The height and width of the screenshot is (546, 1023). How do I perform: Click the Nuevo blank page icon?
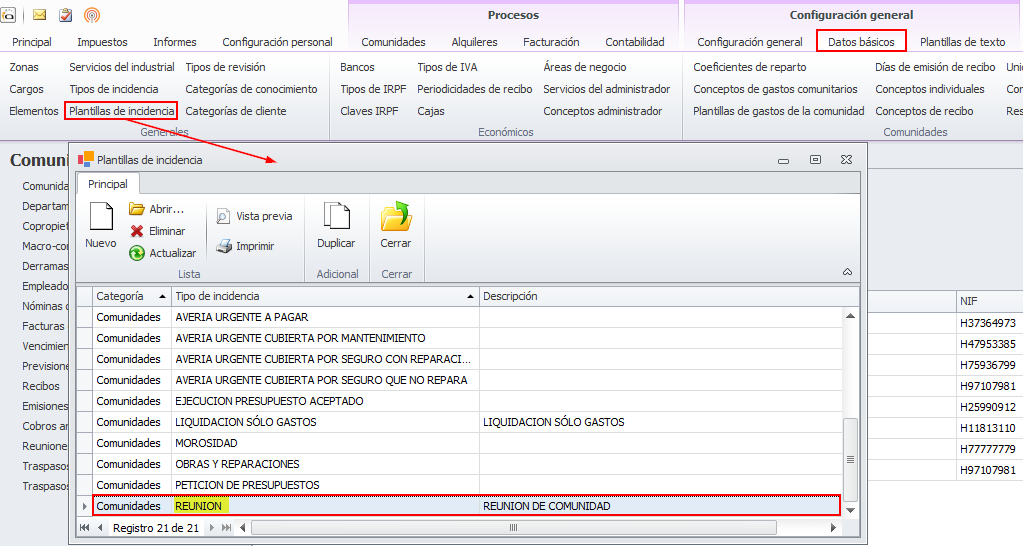point(101,217)
